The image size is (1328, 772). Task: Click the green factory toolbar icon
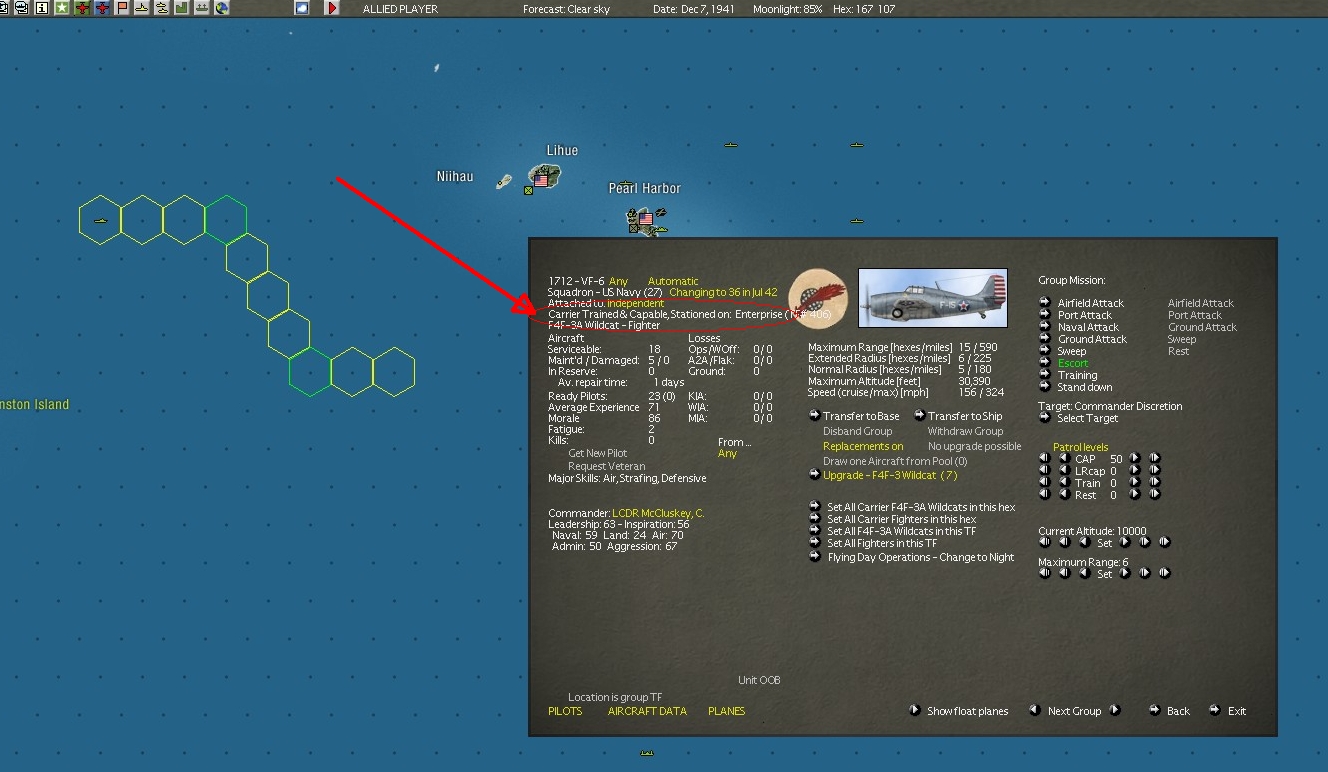coord(182,8)
